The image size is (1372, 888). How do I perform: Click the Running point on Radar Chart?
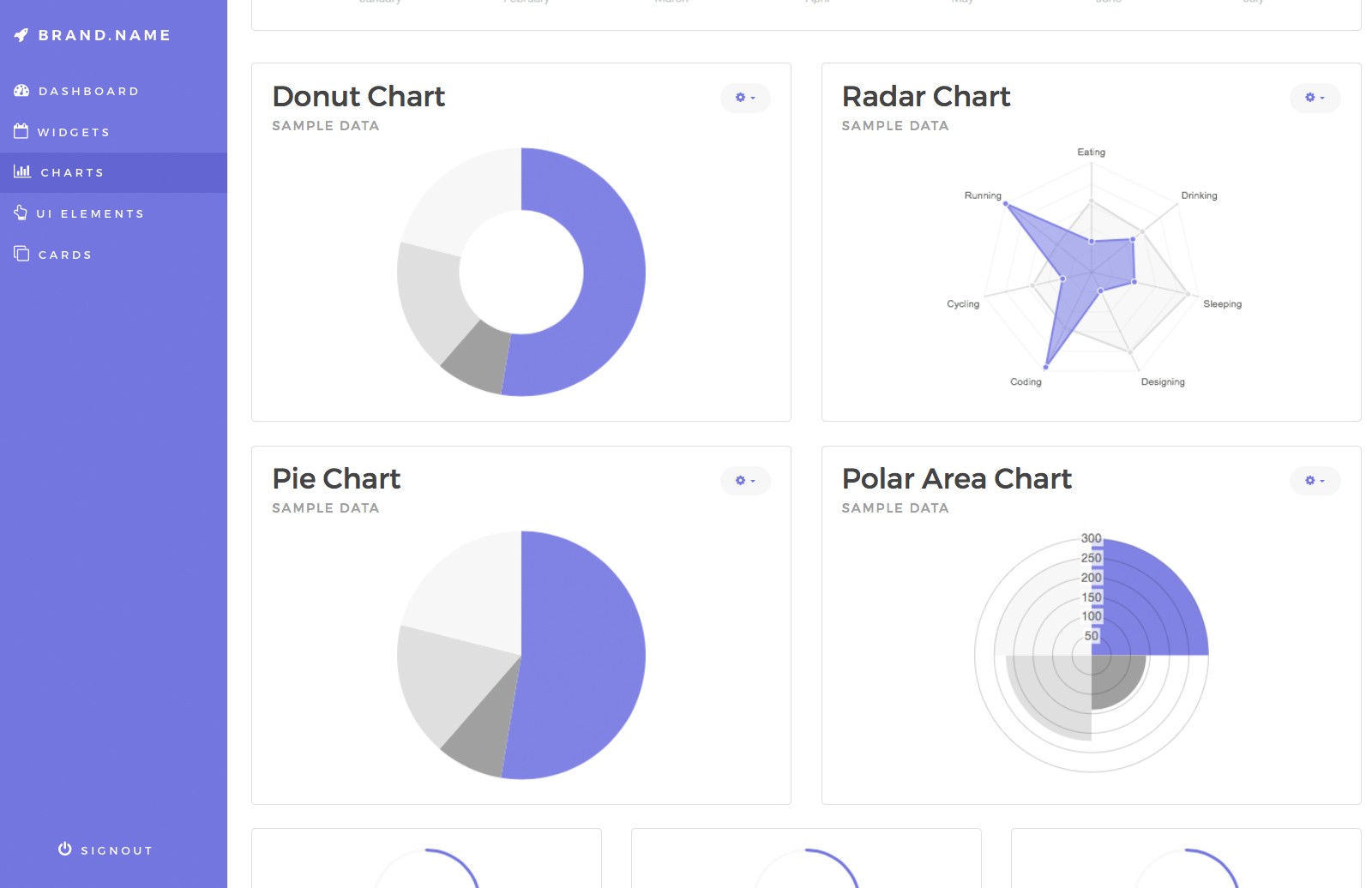1008,205
